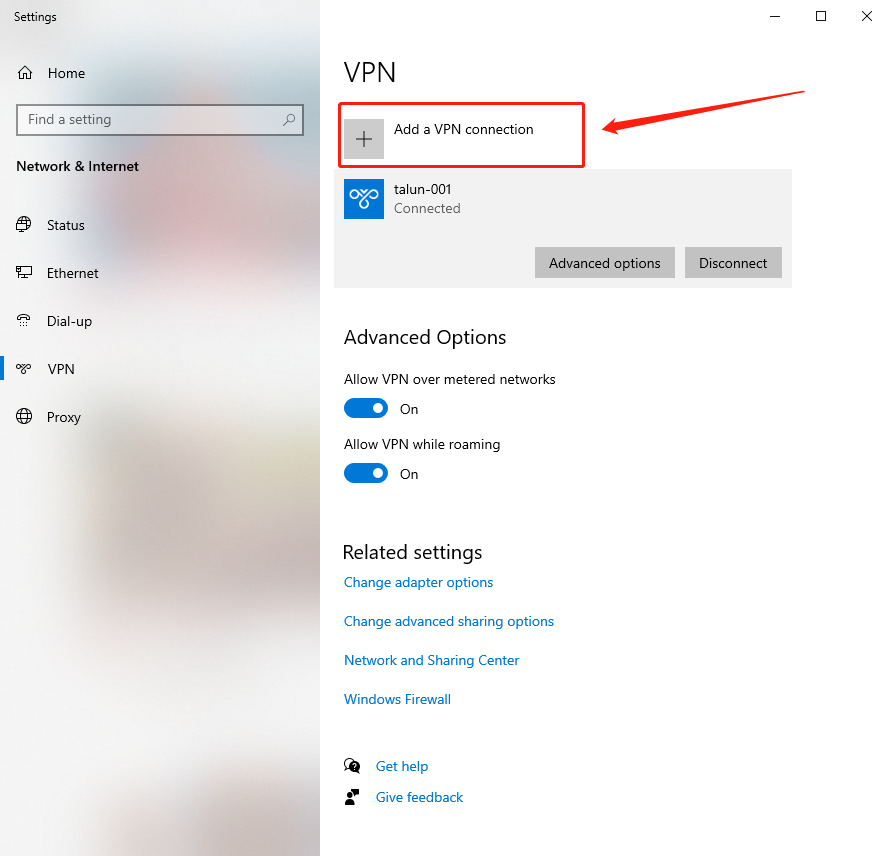Open Advanced options for talun-001
Screen dimensions: 890x856
pyautogui.click(x=604, y=263)
